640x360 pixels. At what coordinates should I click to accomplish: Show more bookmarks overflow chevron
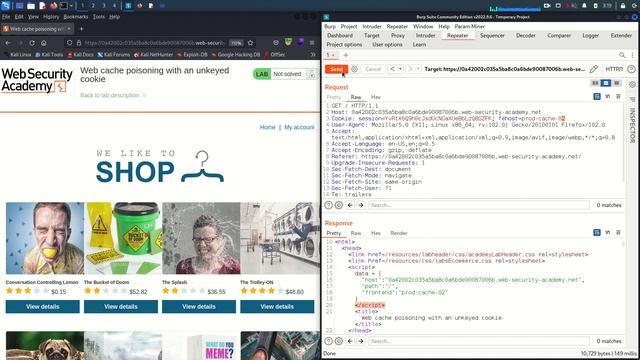click(x=313, y=54)
